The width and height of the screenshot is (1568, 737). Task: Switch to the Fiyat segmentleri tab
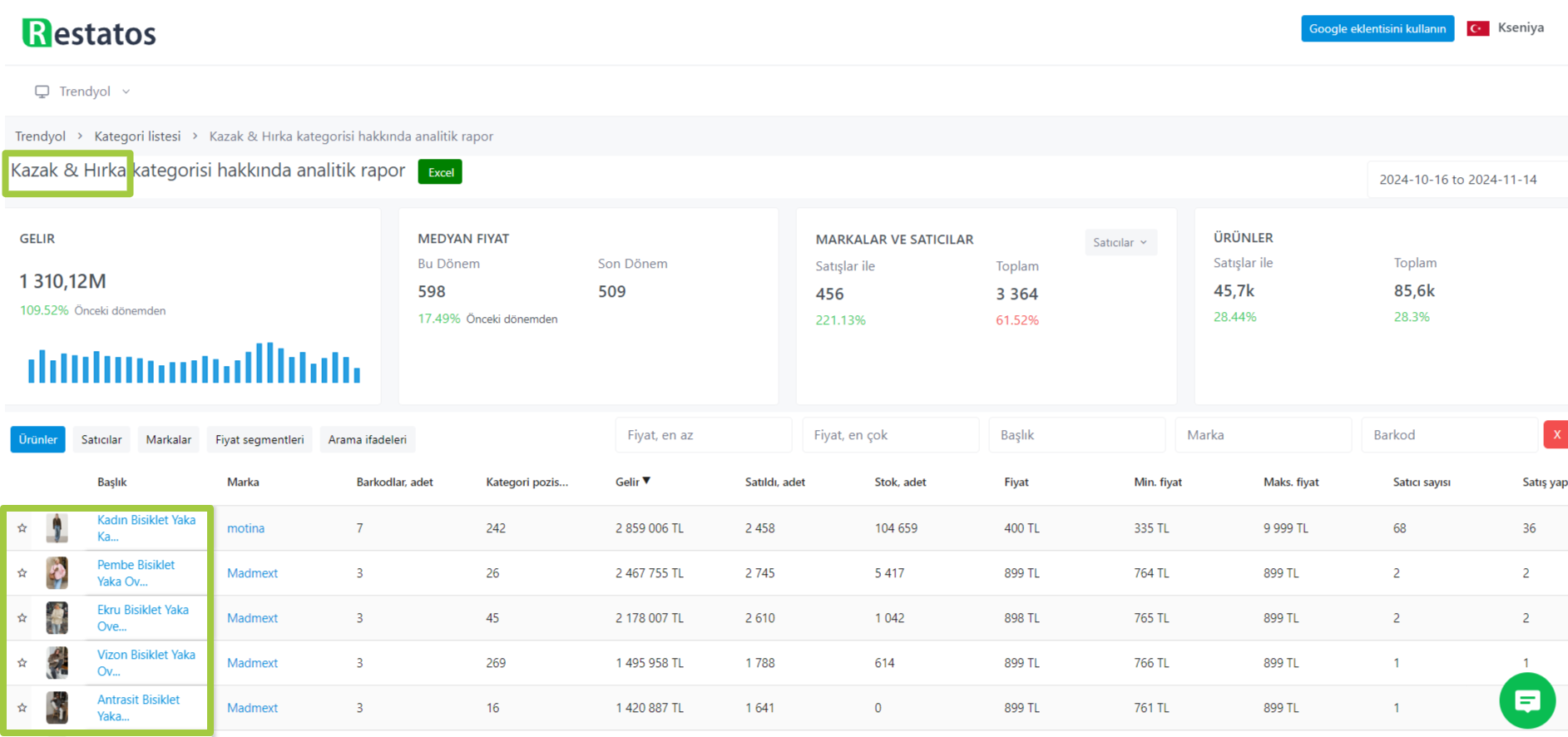[x=260, y=439]
